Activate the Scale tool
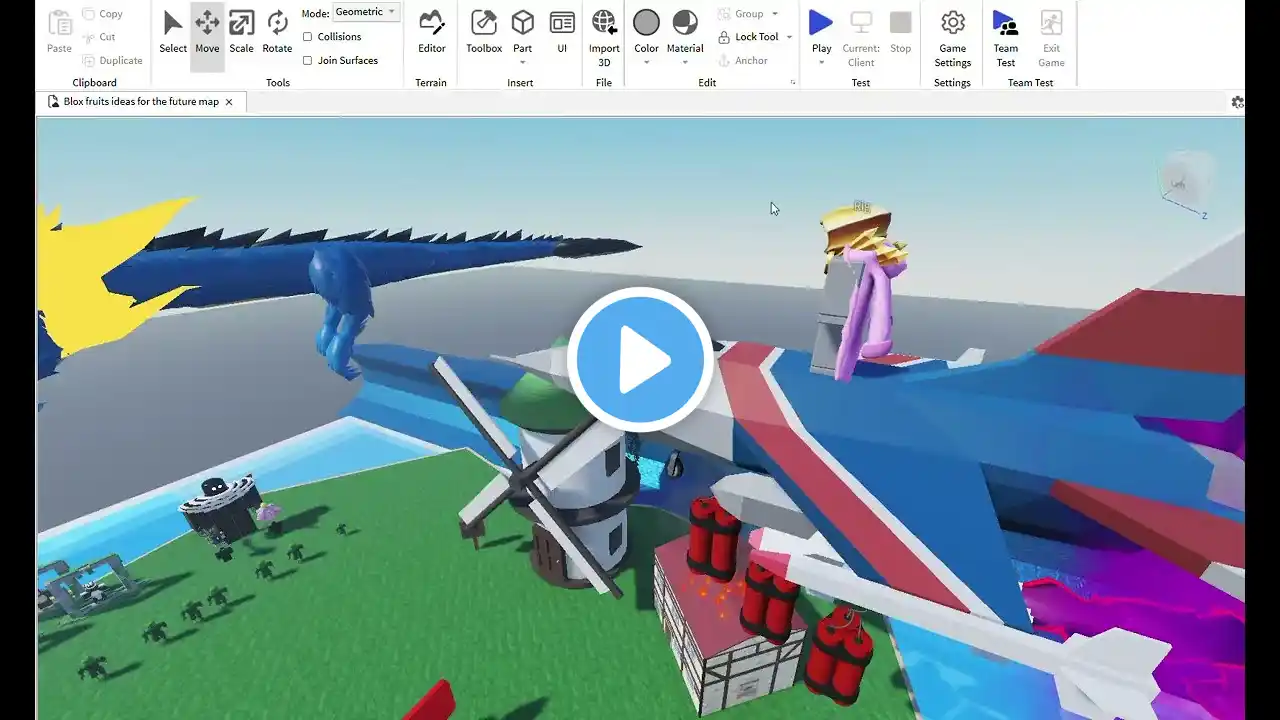Screen dimensions: 1280x720 coord(241,32)
